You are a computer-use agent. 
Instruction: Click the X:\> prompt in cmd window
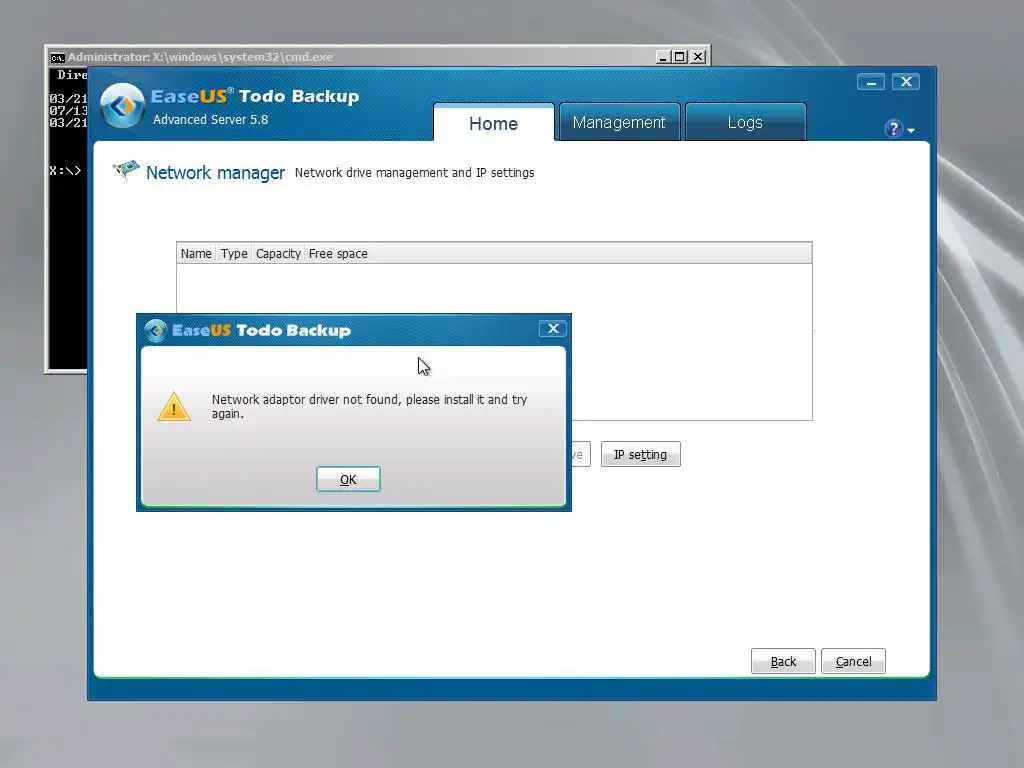pyautogui.click(x=65, y=170)
